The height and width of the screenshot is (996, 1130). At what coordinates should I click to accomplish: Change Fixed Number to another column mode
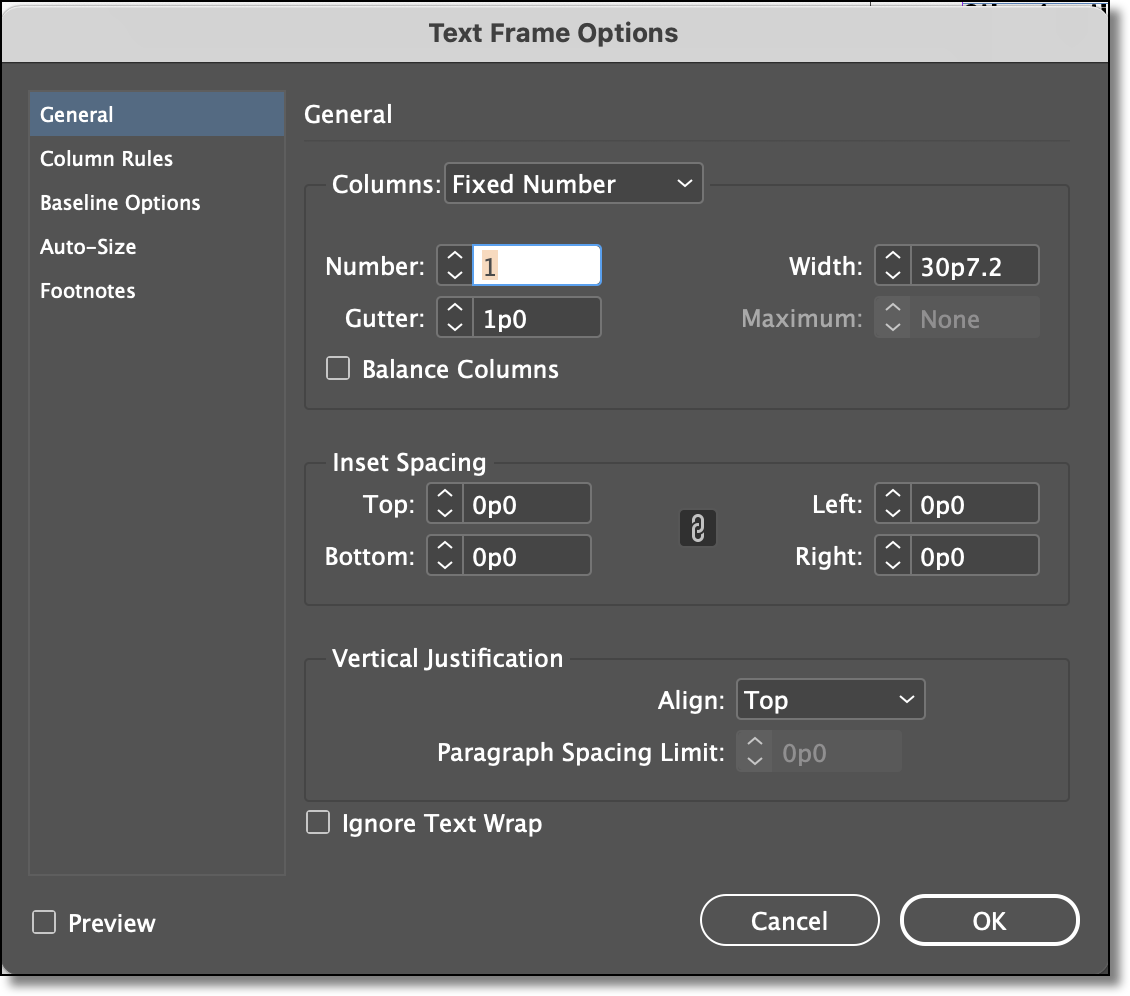573,183
